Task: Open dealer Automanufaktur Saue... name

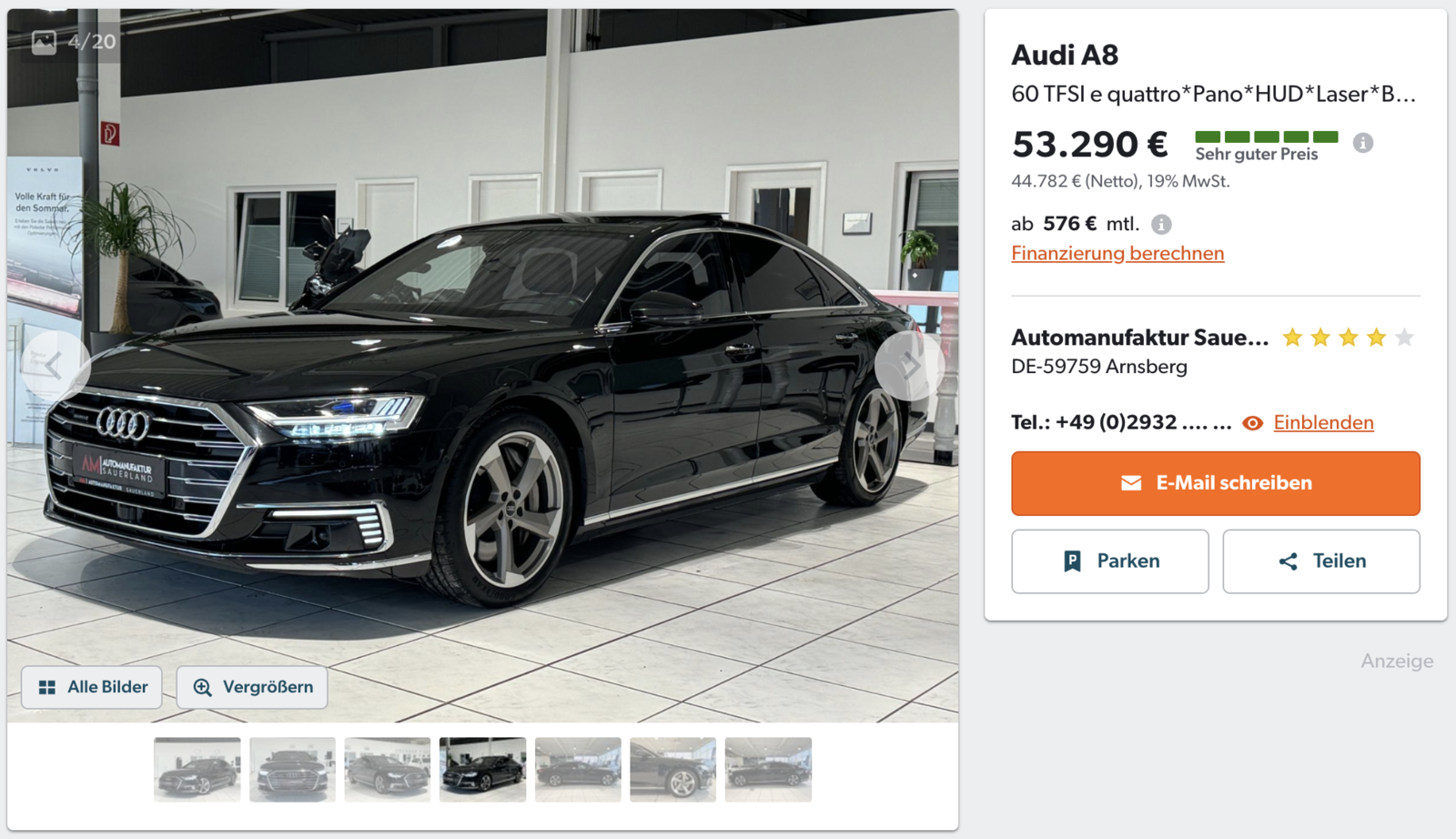Action: [x=1139, y=338]
